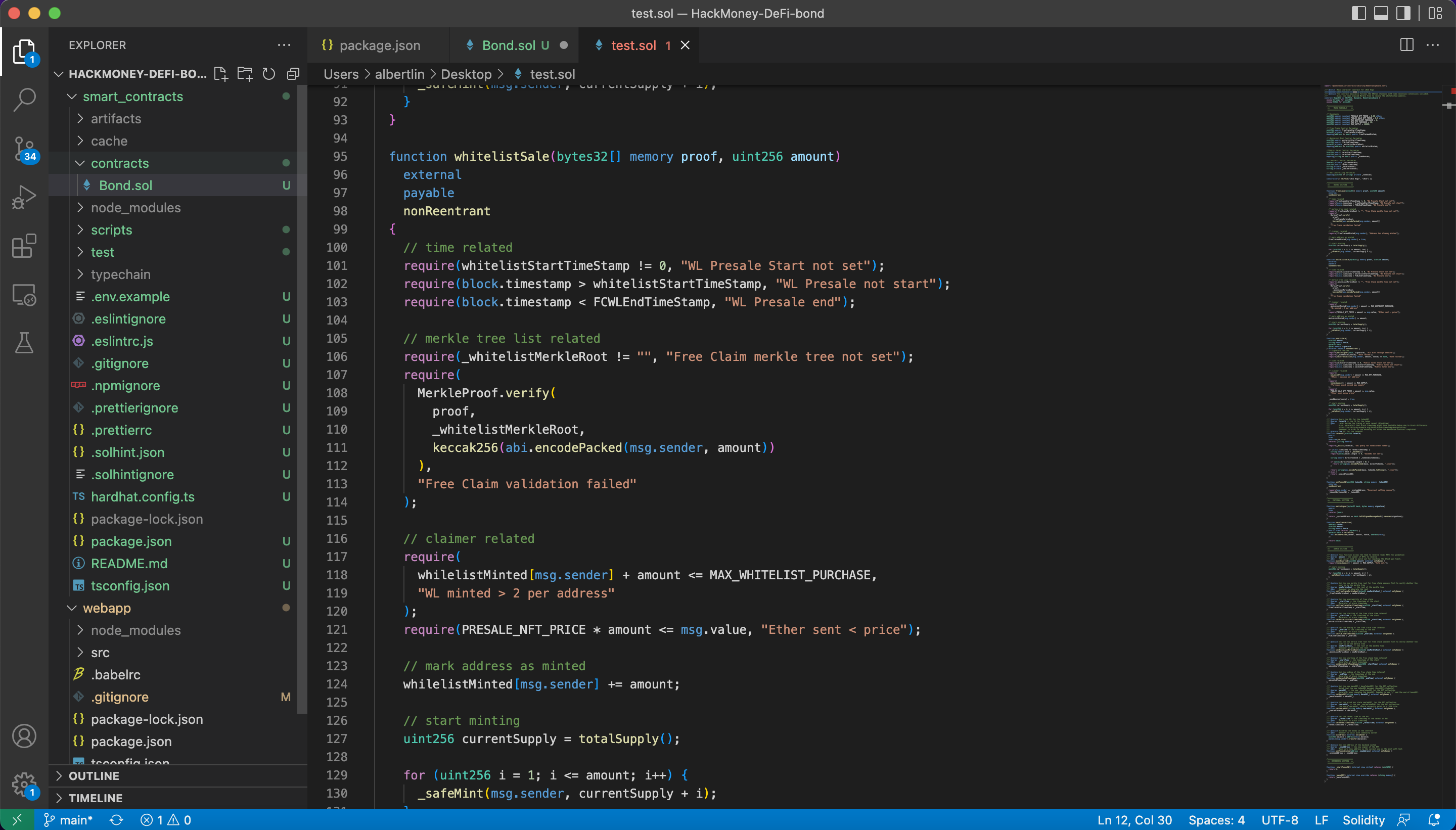Screen dimensions: 1456x830
Task: Open explorer Views and More Actions menu
Action: coord(284,45)
